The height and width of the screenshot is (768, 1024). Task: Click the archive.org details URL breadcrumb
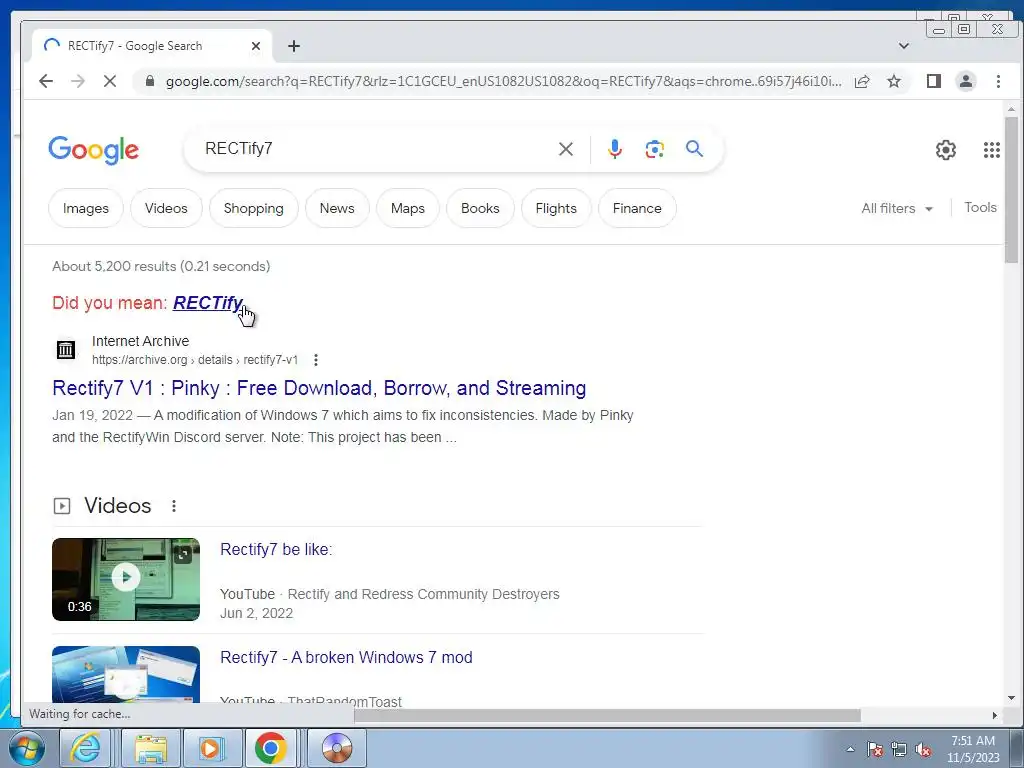coord(195,360)
